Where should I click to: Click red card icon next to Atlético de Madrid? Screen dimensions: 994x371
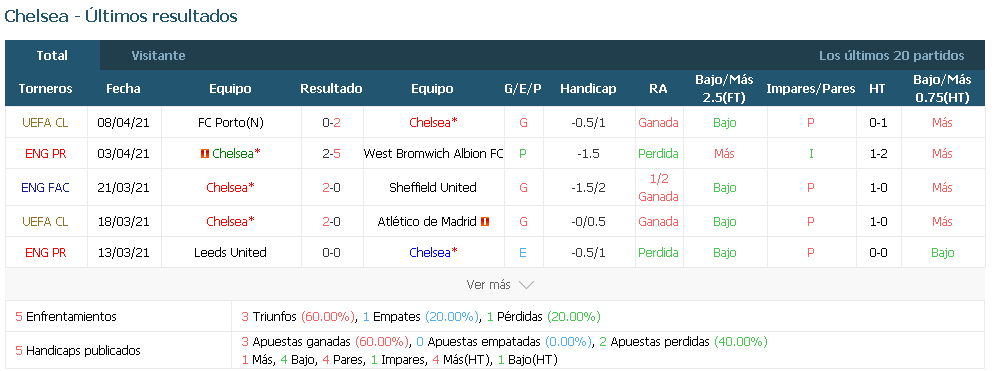point(485,221)
